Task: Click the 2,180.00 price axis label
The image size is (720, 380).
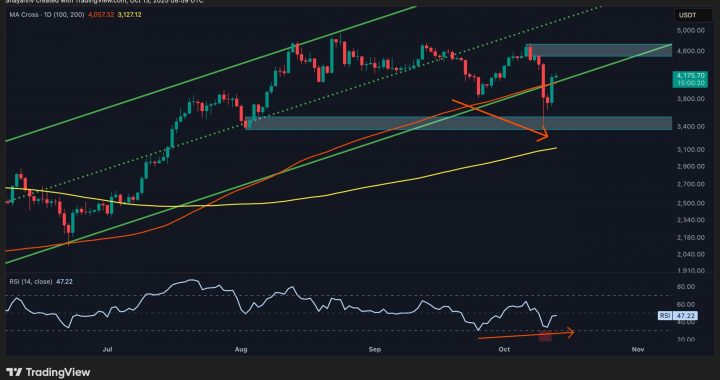Action: [x=692, y=237]
